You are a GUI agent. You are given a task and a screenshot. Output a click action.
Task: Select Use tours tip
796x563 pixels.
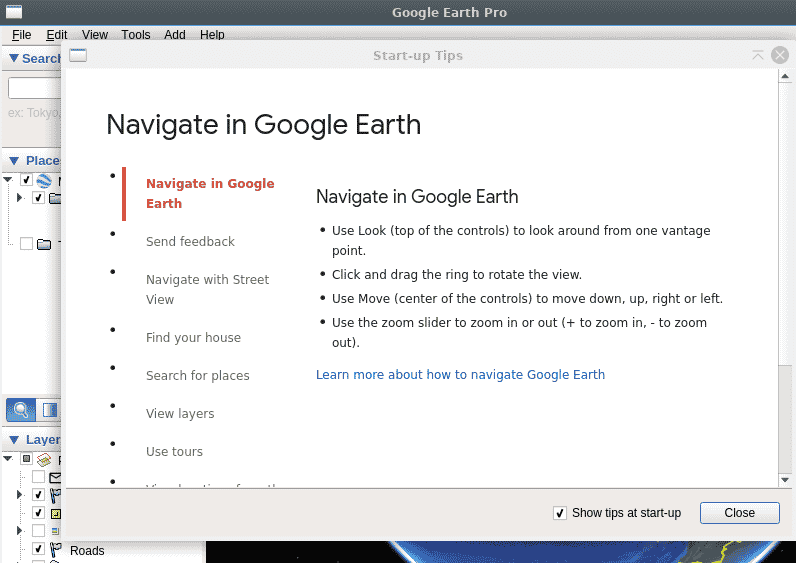tap(174, 452)
